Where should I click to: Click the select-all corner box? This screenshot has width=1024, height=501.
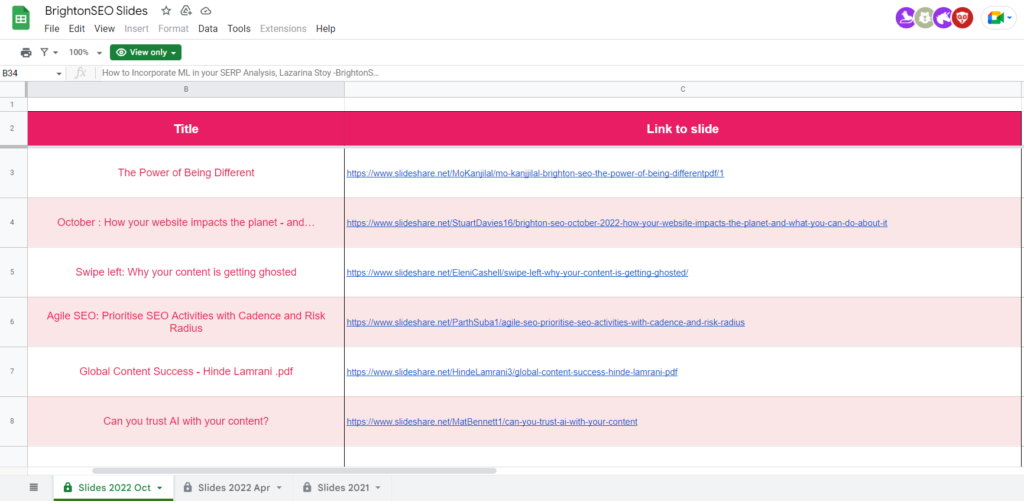coord(13,89)
